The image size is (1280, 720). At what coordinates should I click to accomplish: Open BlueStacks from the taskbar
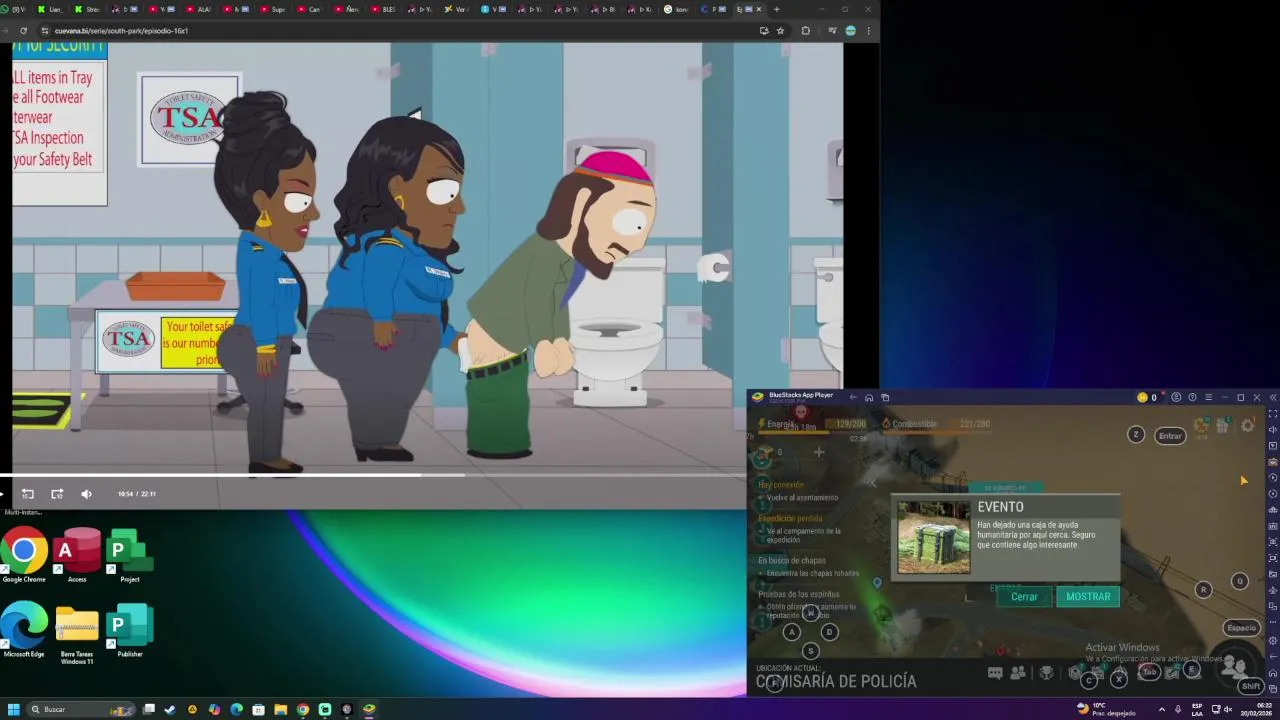point(369,709)
